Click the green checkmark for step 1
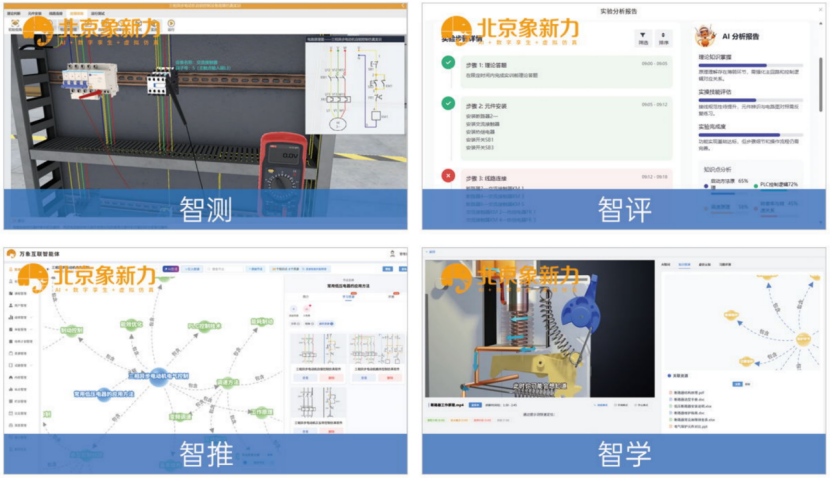The width and height of the screenshot is (830, 478). (x=448, y=63)
